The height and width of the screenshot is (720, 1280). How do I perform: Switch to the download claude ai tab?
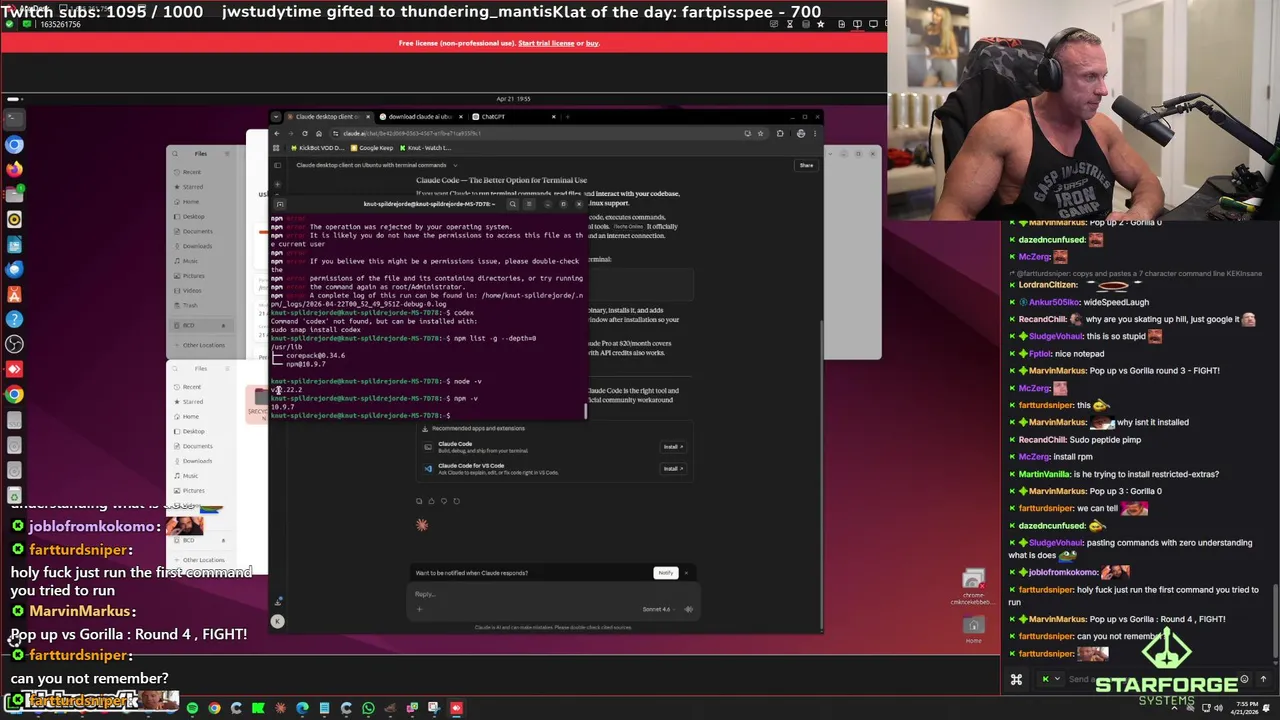419,117
